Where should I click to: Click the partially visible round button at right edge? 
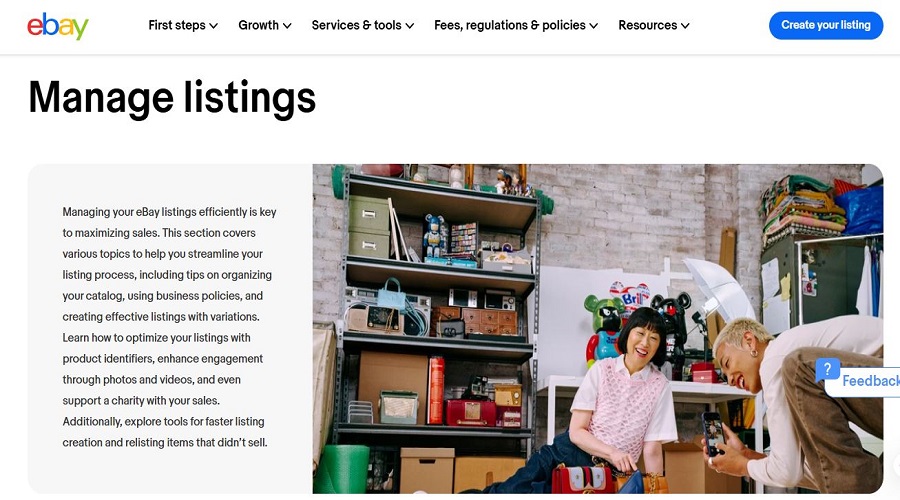tap(897, 464)
